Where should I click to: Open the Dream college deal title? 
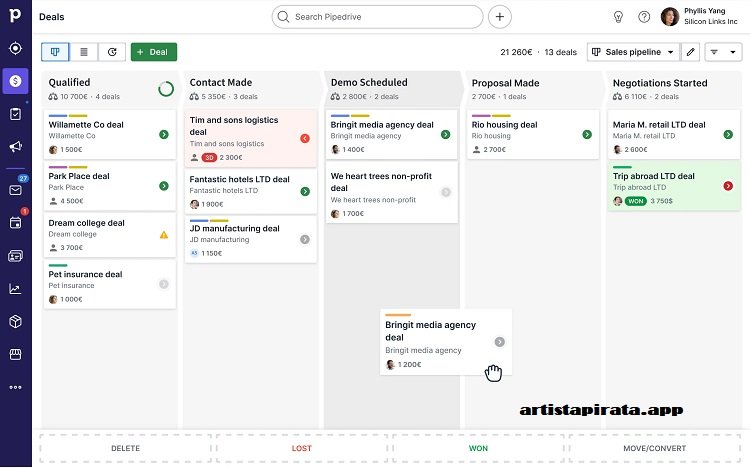(x=86, y=223)
